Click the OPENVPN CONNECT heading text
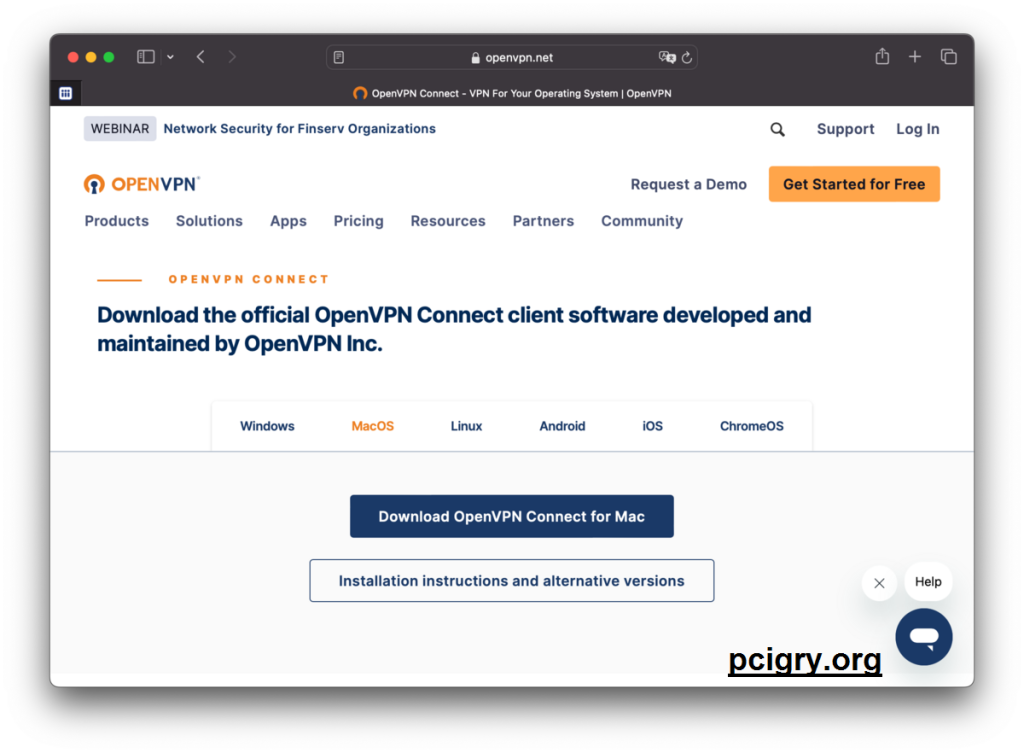 [x=249, y=280]
